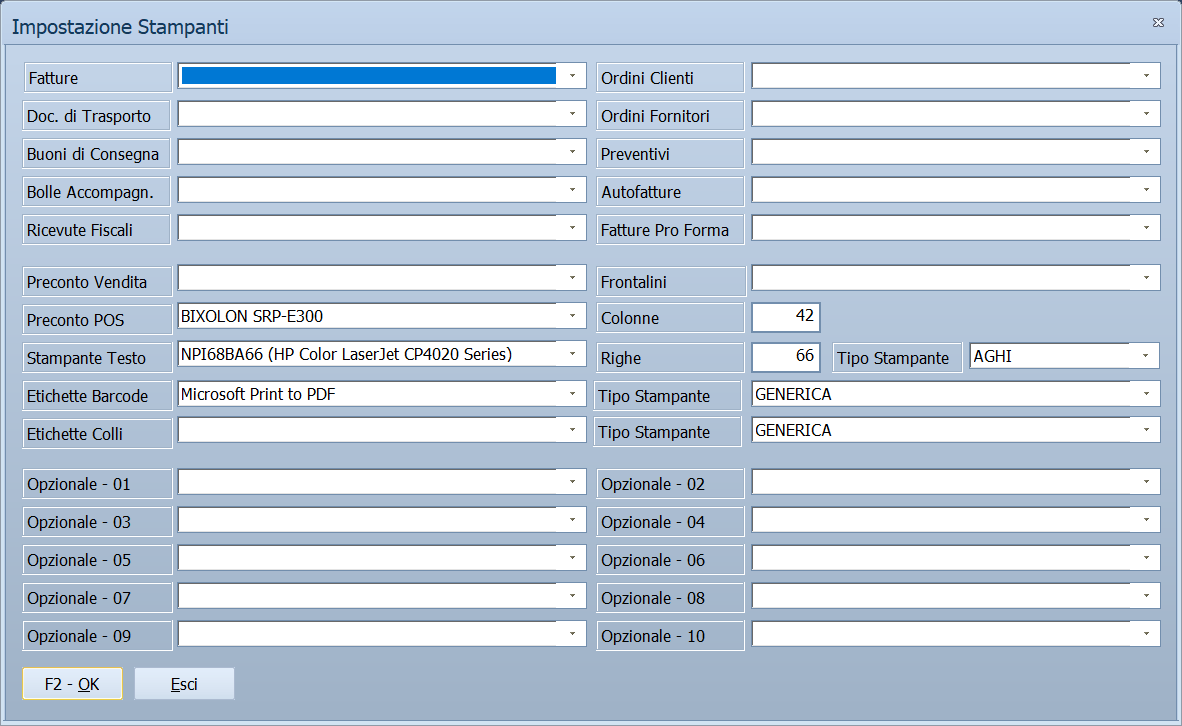Open the Buoni di Consegna dropdown
1182x726 pixels.
point(572,152)
